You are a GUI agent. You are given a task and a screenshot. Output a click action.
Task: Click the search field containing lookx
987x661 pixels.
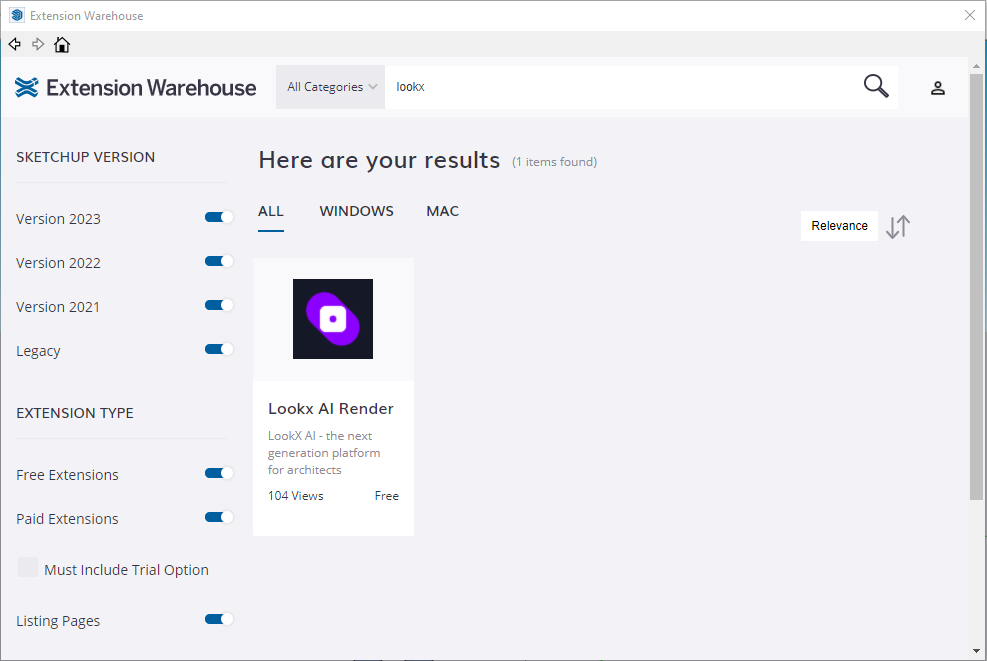pos(620,87)
